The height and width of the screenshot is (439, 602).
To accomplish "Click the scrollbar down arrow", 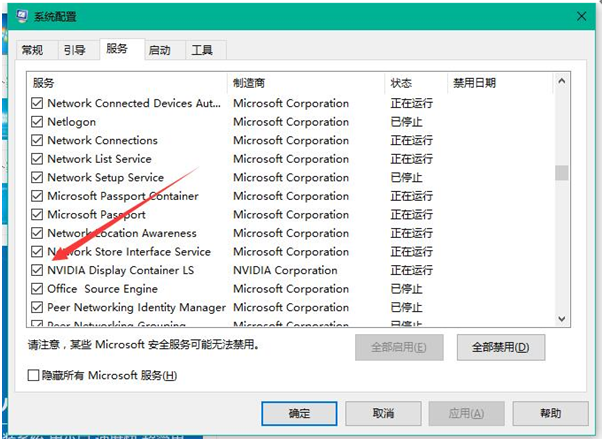I will 561,317.
